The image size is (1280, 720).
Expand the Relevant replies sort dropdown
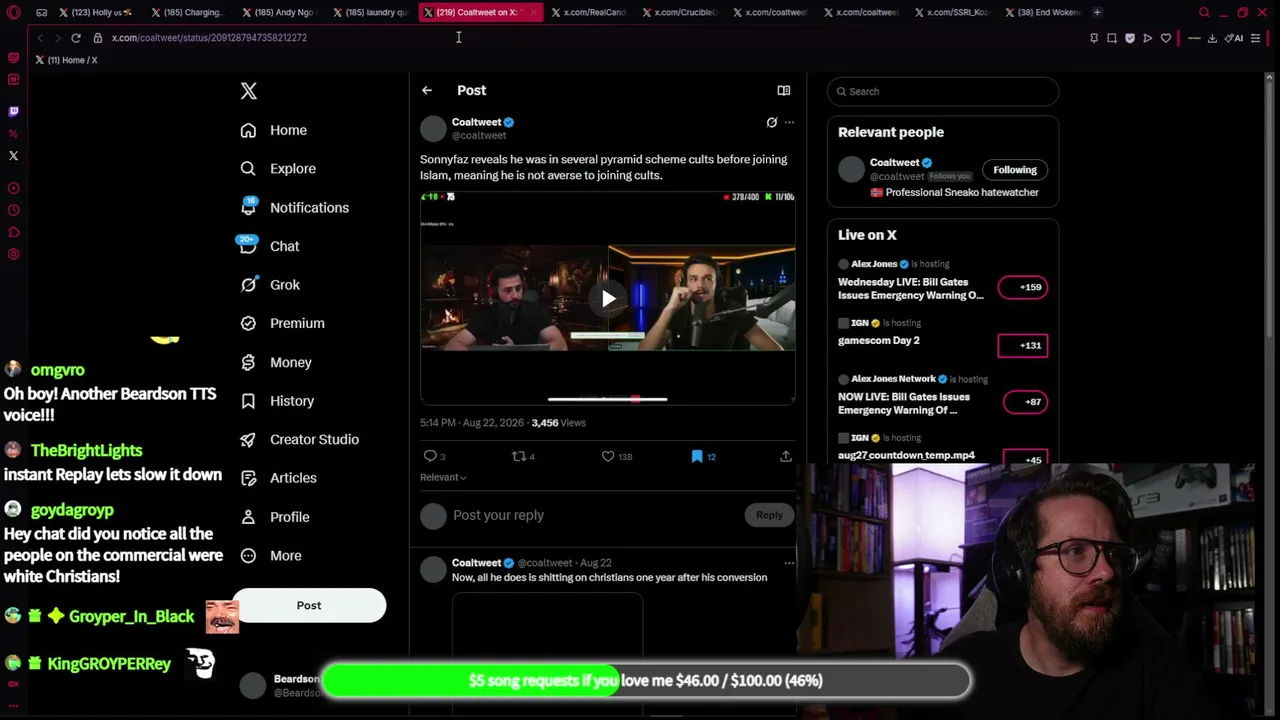coord(443,478)
